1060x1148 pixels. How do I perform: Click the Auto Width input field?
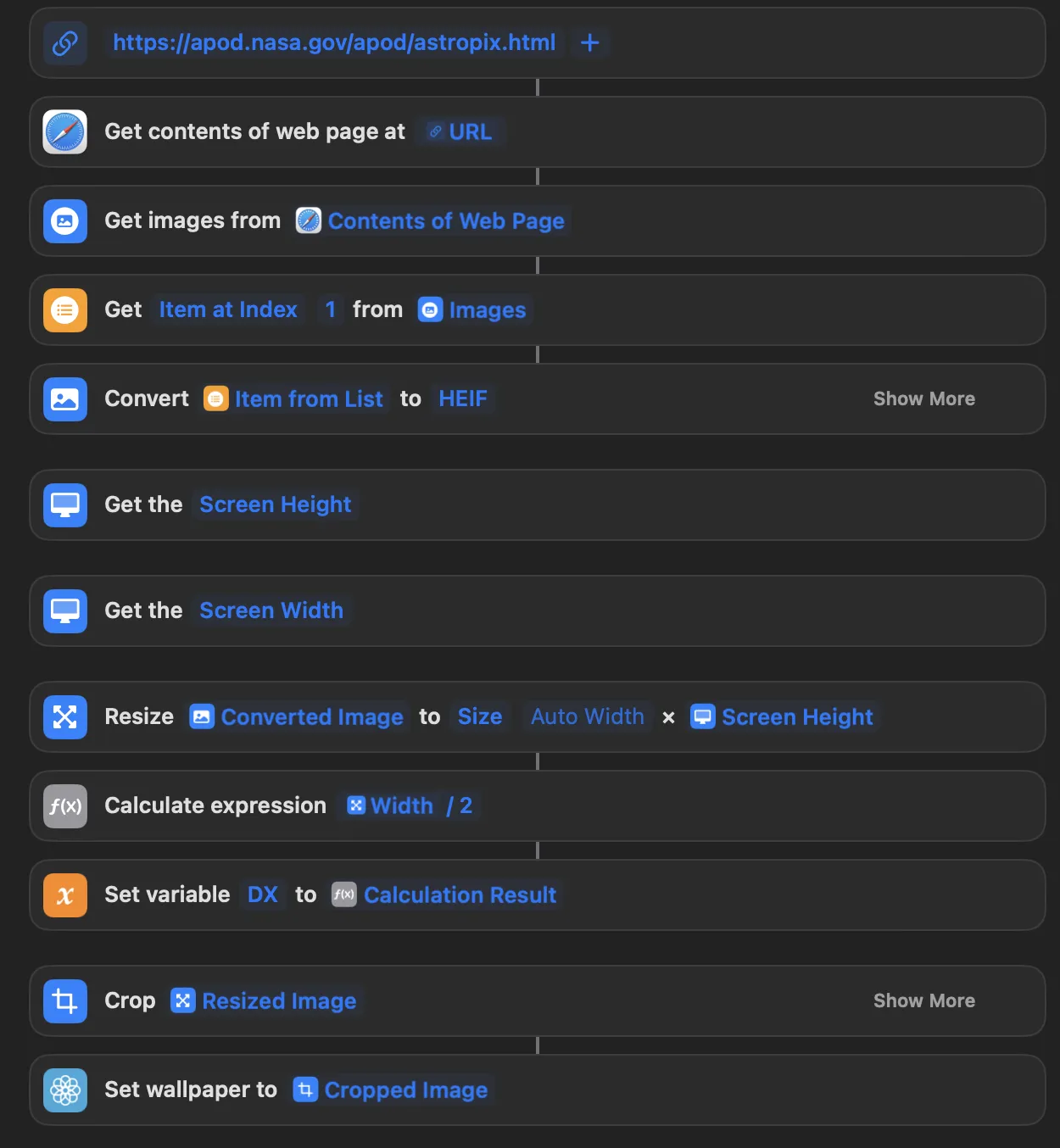[587, 717]
